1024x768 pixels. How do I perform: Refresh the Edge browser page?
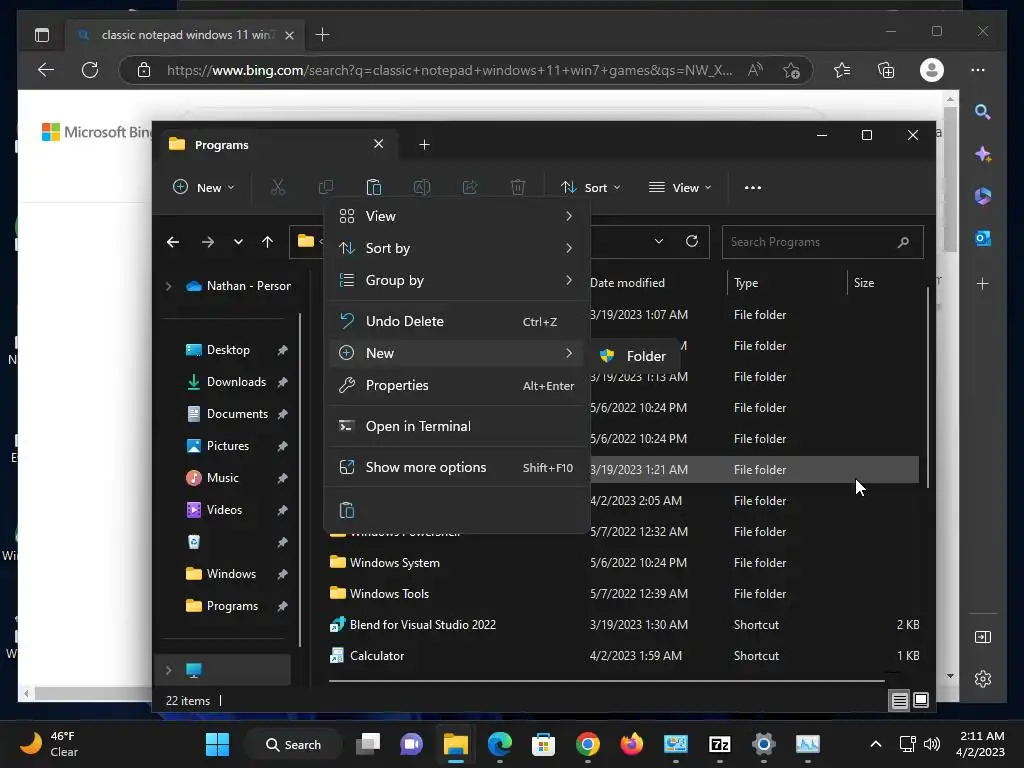tap(90, 70)
